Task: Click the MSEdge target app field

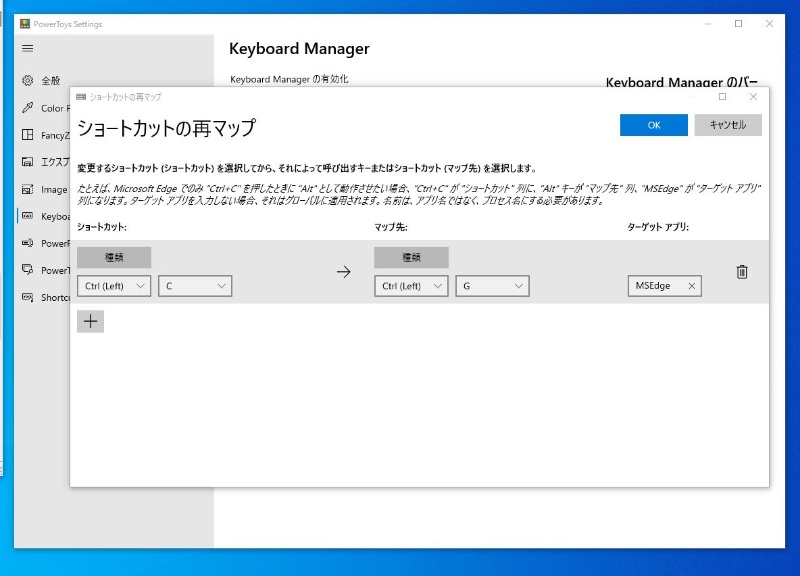Action: coord(656,286)
